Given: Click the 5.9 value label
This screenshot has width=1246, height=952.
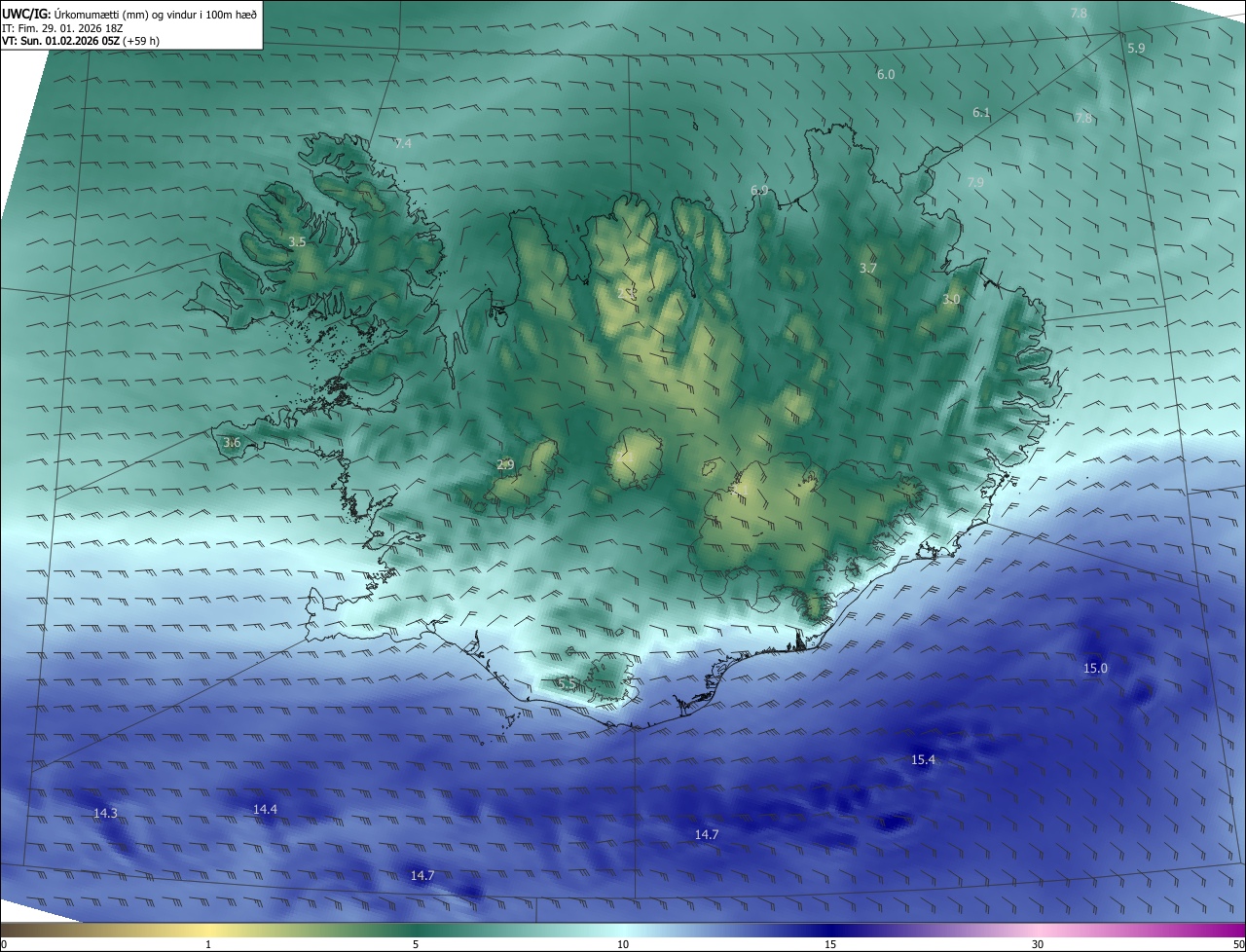Looking at the screenshot, I should click(1136, 48).
